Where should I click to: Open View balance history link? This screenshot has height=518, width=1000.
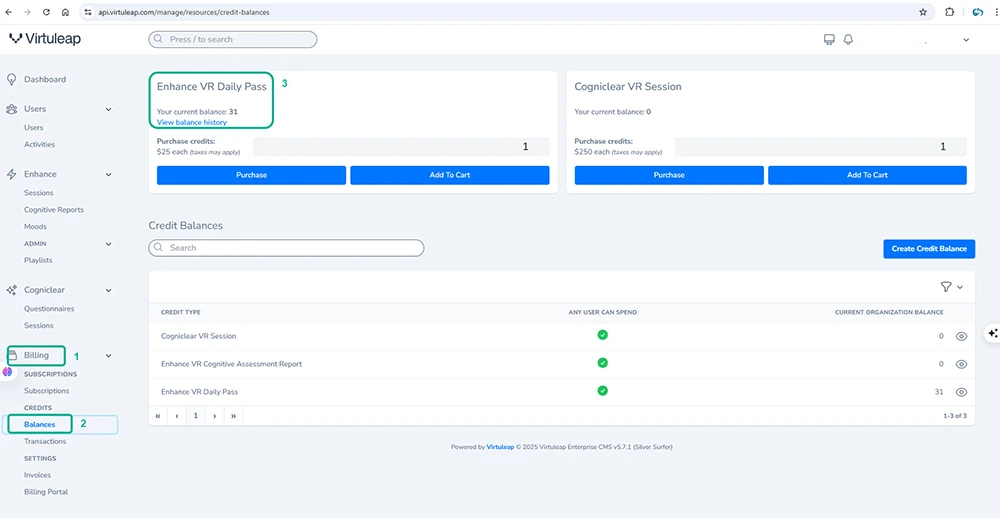tap(191, 122)
